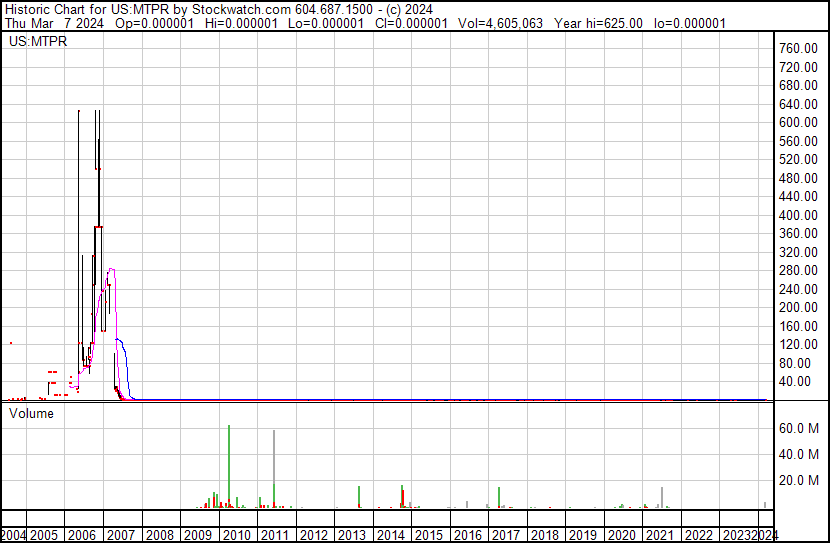Click the gray volume bar in 2021

point(662,497)
